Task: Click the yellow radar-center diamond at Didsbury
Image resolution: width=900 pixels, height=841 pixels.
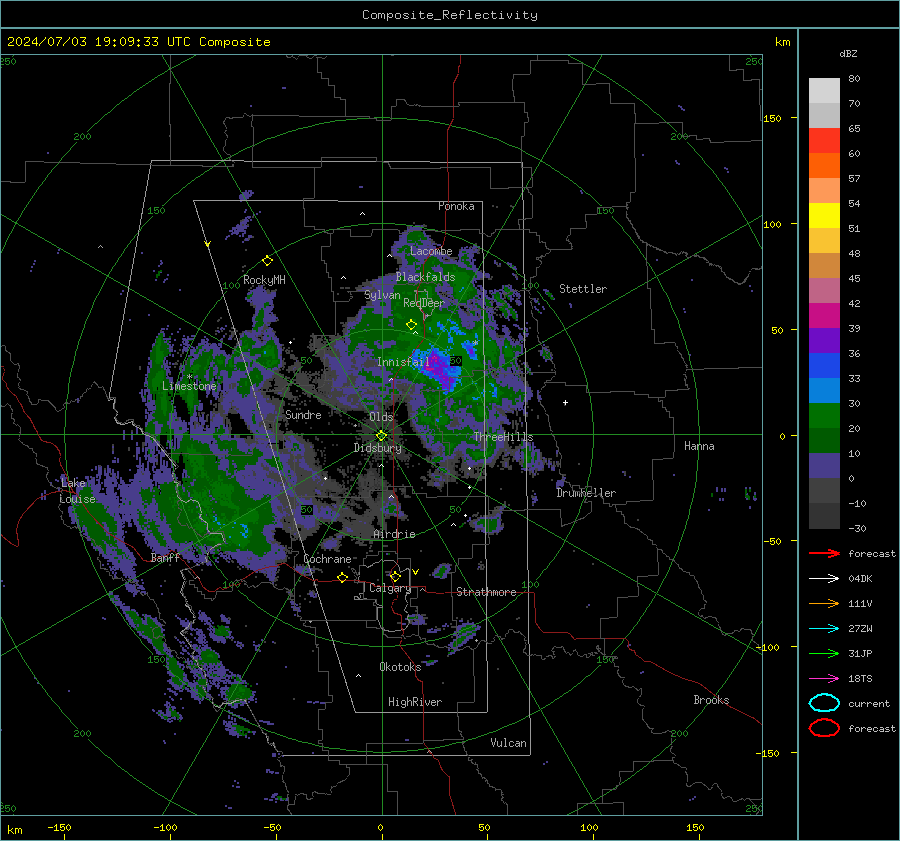Action: click(x=381, y=436)
